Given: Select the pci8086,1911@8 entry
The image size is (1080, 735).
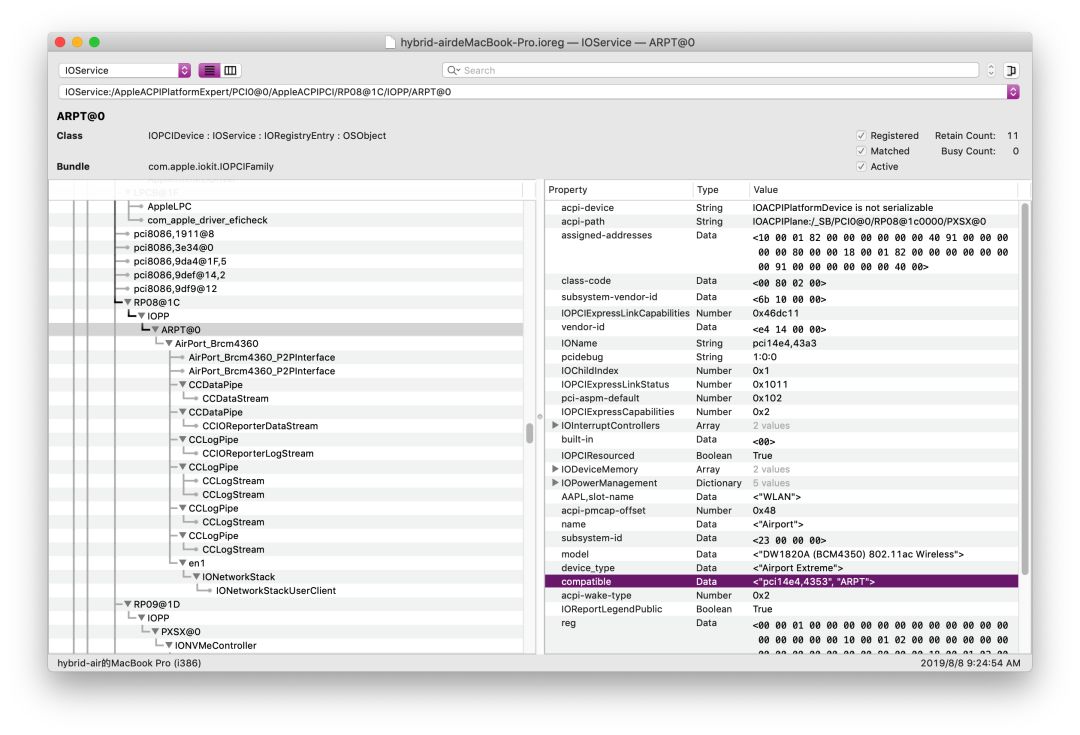Looking at the screenshot, I should (174, 234).
